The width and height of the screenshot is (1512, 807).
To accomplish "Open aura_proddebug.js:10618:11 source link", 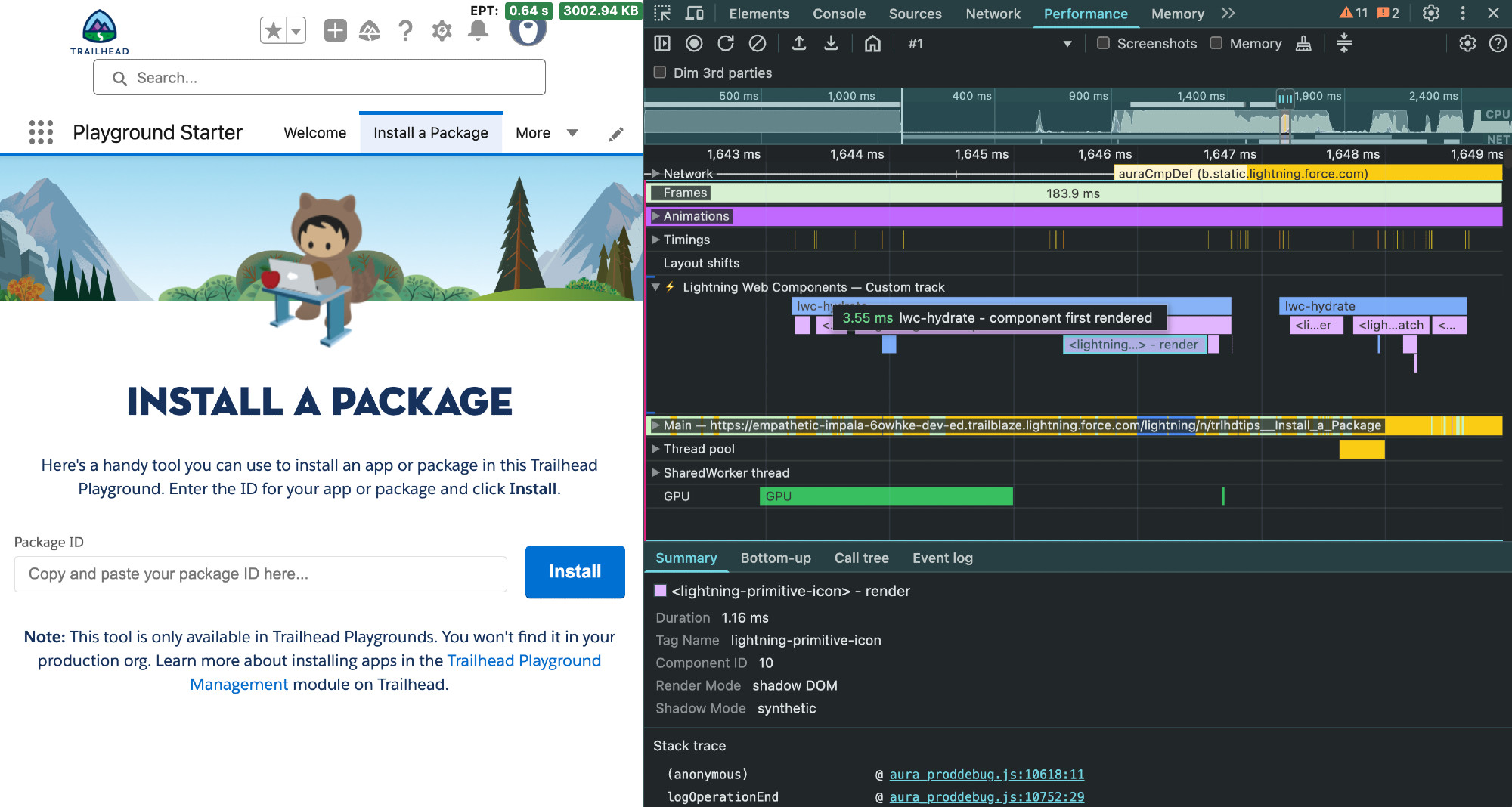I will (987, 774).
